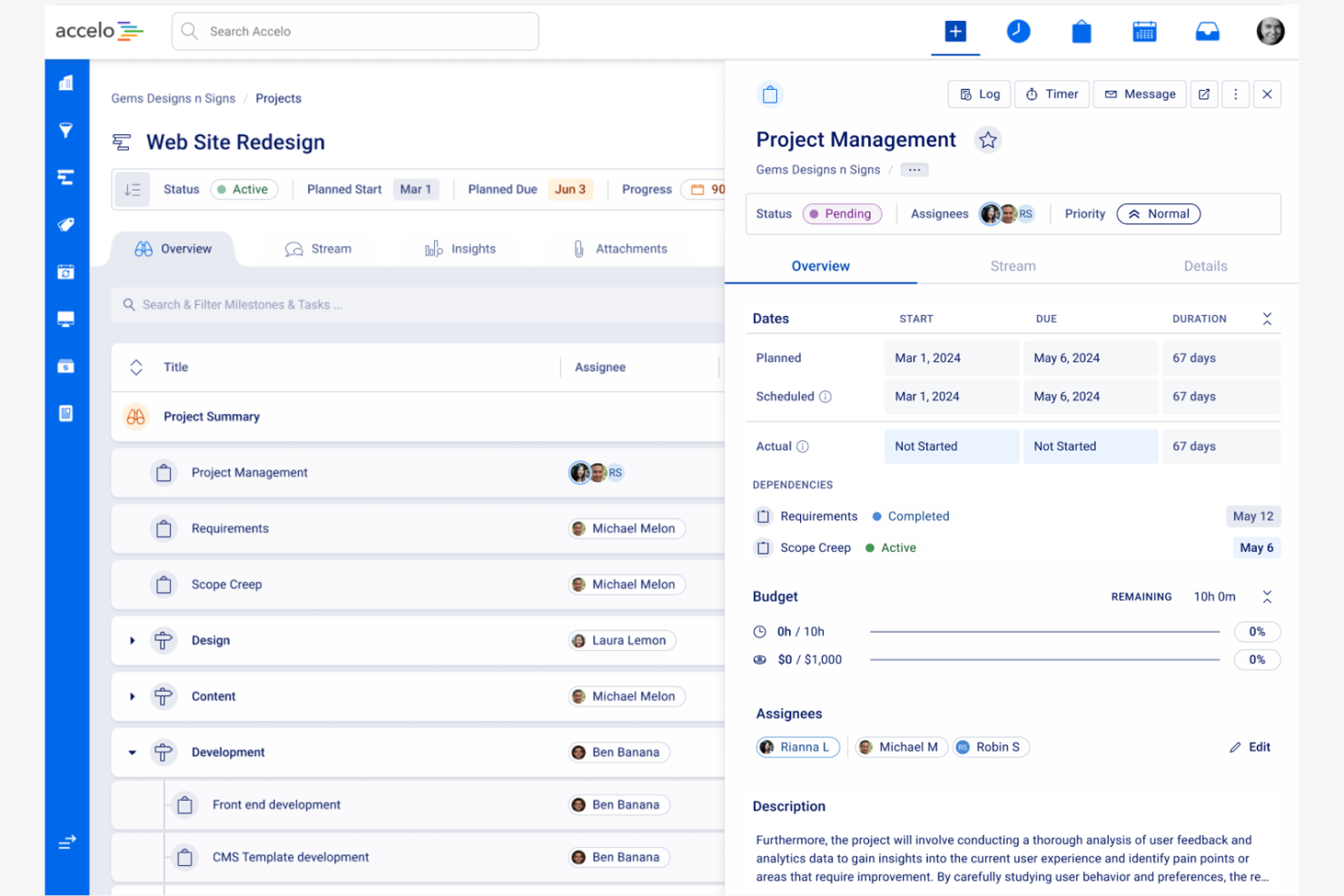Collapse the Development milestone
1344x896 pixels.
(133, 753)
